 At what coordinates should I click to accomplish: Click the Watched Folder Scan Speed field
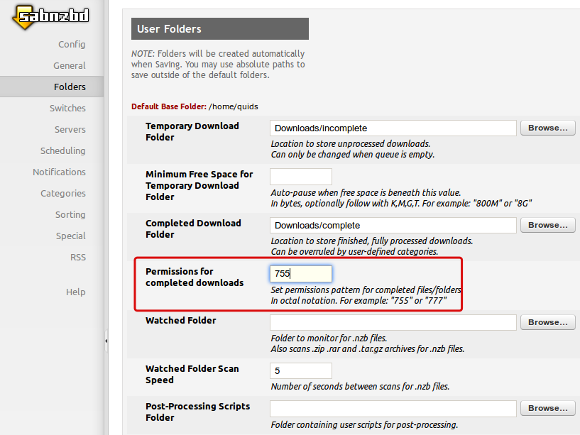(x=301, y=371)
